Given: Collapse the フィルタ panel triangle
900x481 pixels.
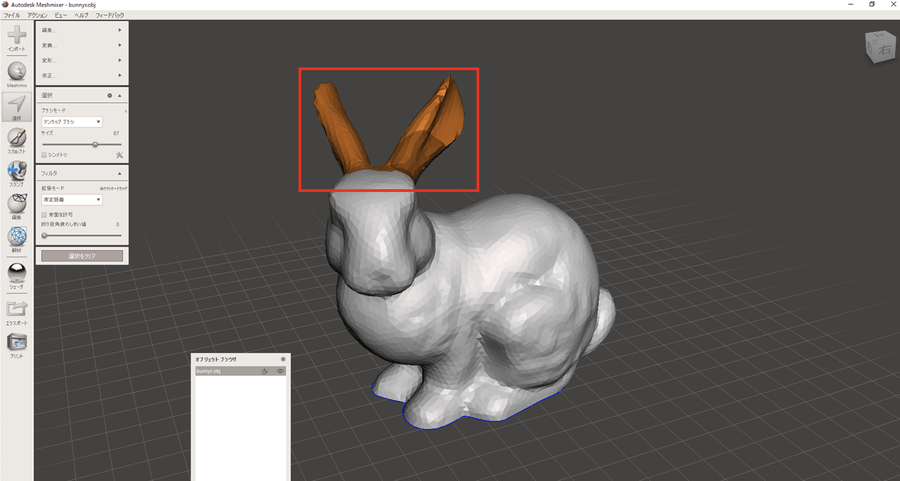Looking at the screenshot, I should (119, 173).
